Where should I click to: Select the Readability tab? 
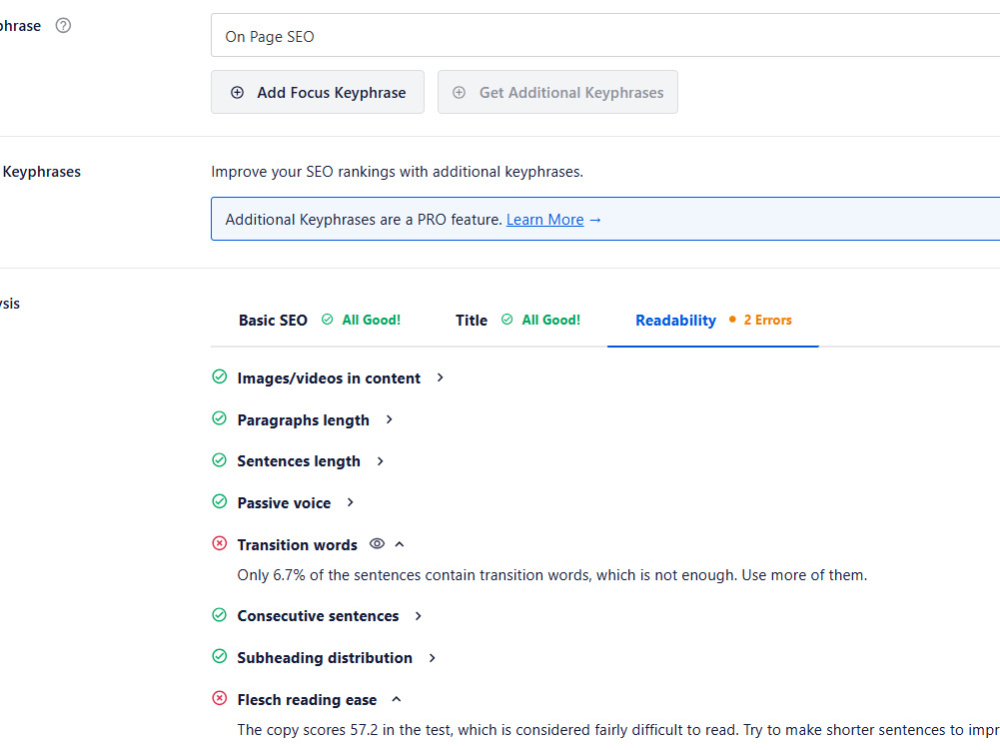tap(713, 320)
